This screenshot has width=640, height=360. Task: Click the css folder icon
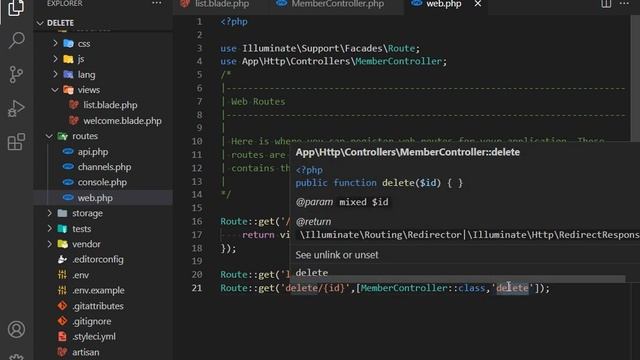[x=69, y=43]
